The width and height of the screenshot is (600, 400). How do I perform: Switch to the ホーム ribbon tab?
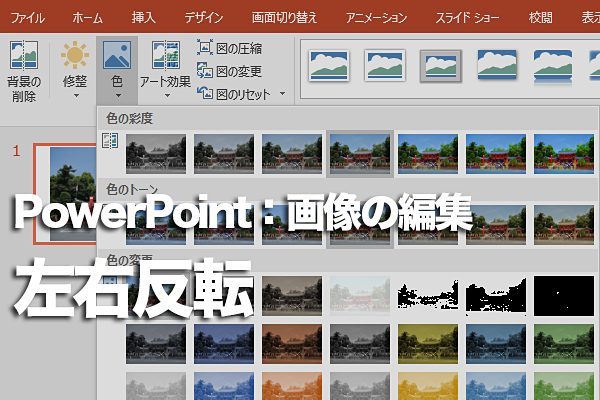(x=88, y=18)
